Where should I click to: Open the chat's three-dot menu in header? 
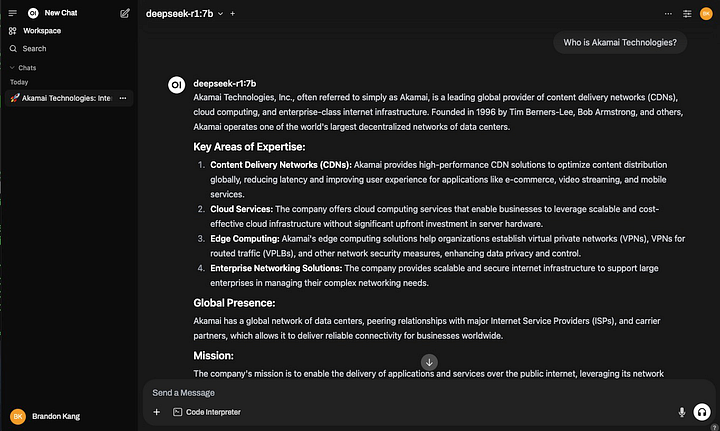pos(668,14)
